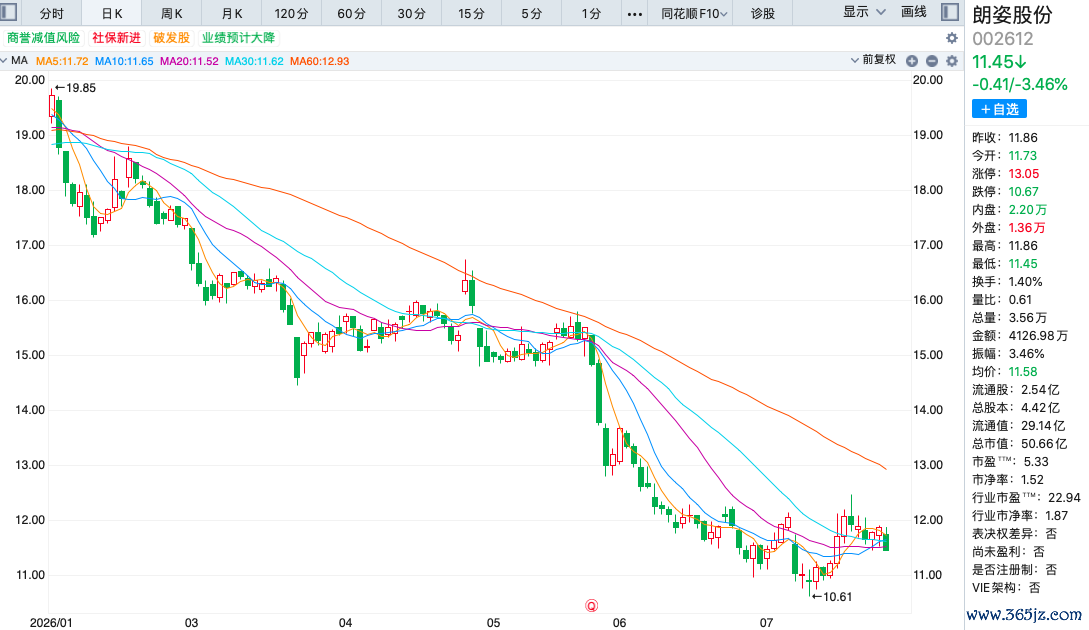Viewport: 1089px width, 630px height.
Task: Switch to the 周K weekly tab
Action: pyautogui.click(x=172, y=14)
